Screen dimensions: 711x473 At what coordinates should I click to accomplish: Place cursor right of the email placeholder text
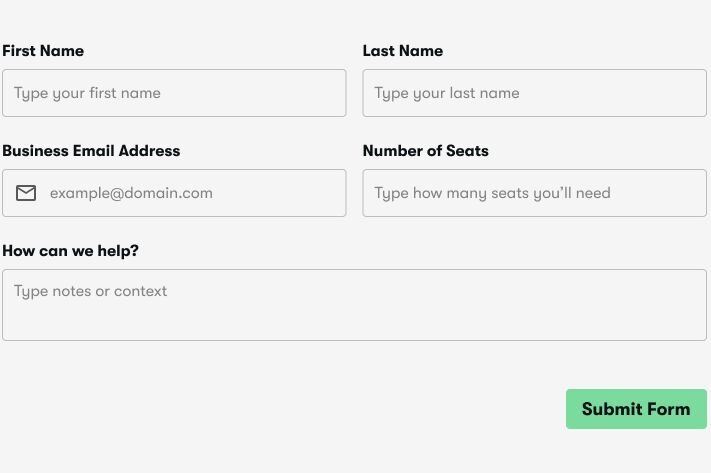pos(280,193)
